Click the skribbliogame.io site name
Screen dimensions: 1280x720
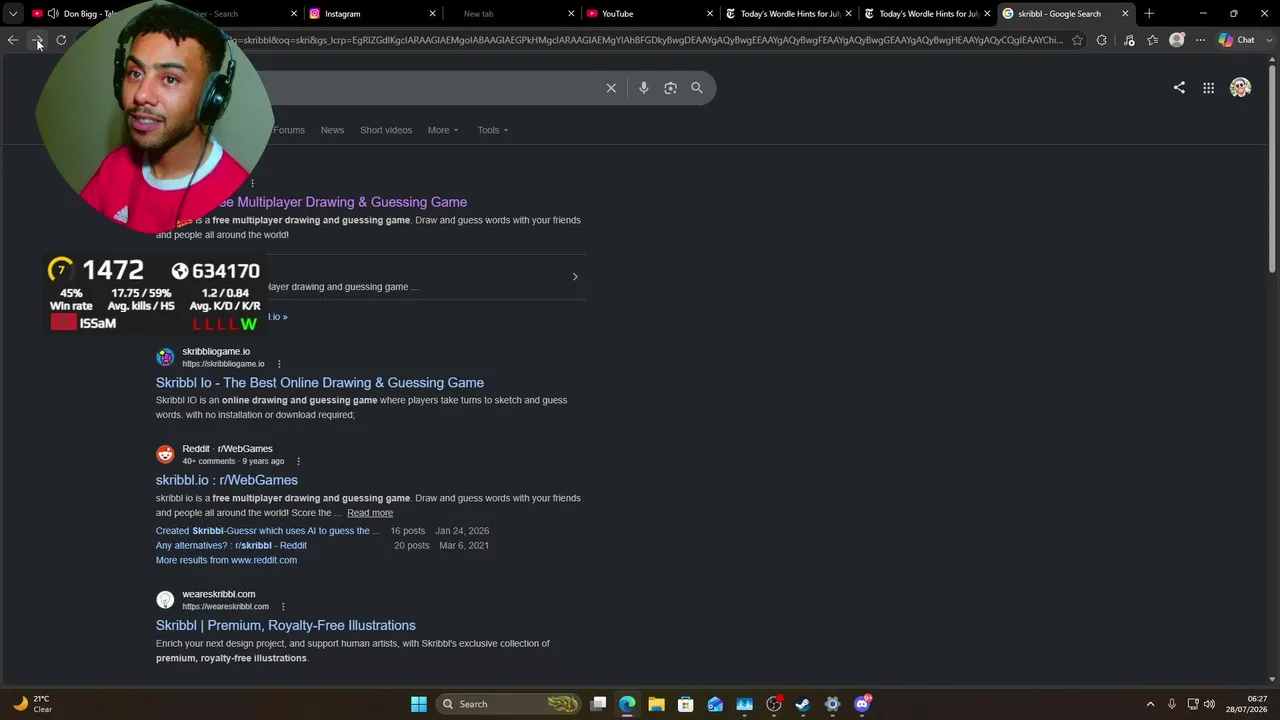tap(216, 352)
